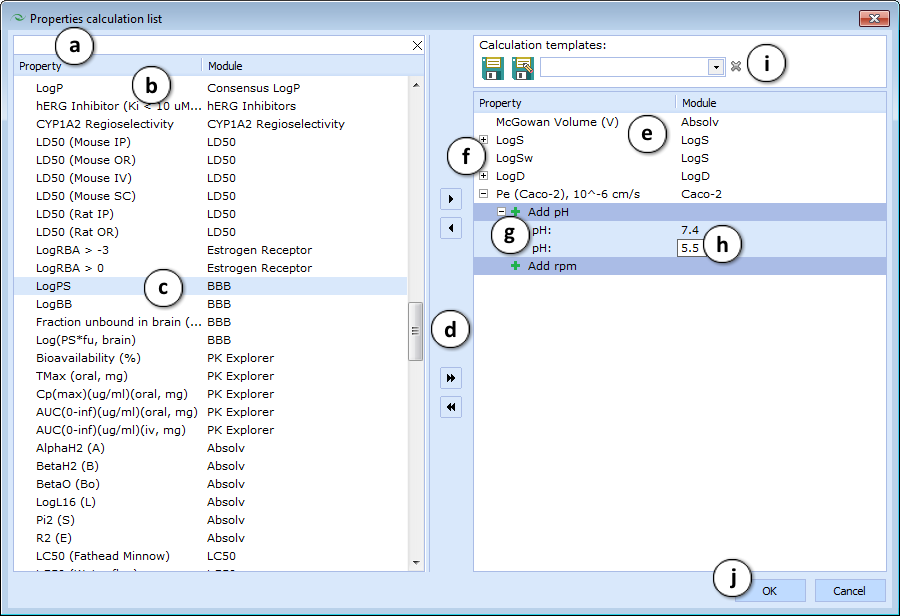Select LD50 (Mouse IV) row
Viewport: 900px width, 616px height.
(211, 178)
